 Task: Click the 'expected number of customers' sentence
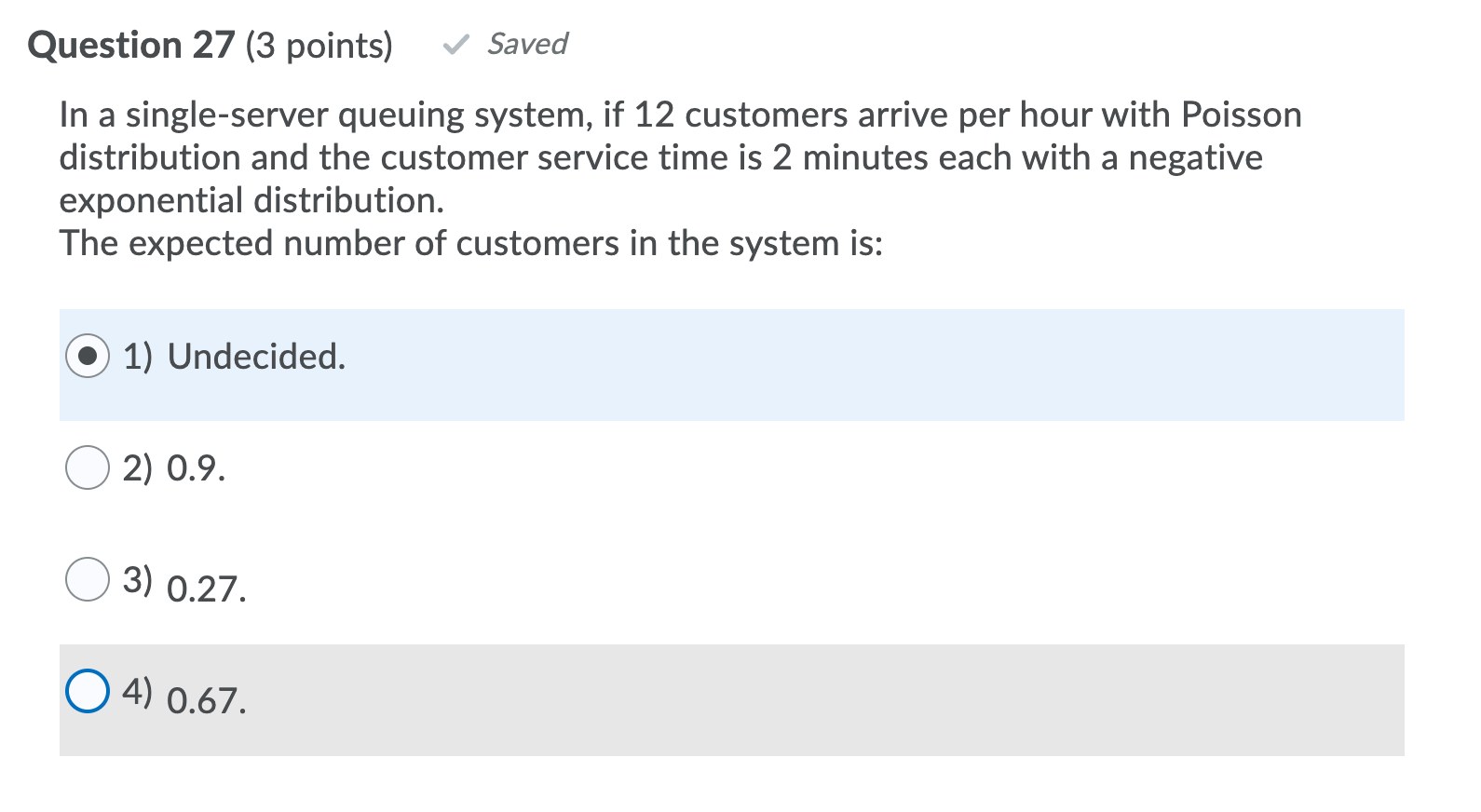471,243
